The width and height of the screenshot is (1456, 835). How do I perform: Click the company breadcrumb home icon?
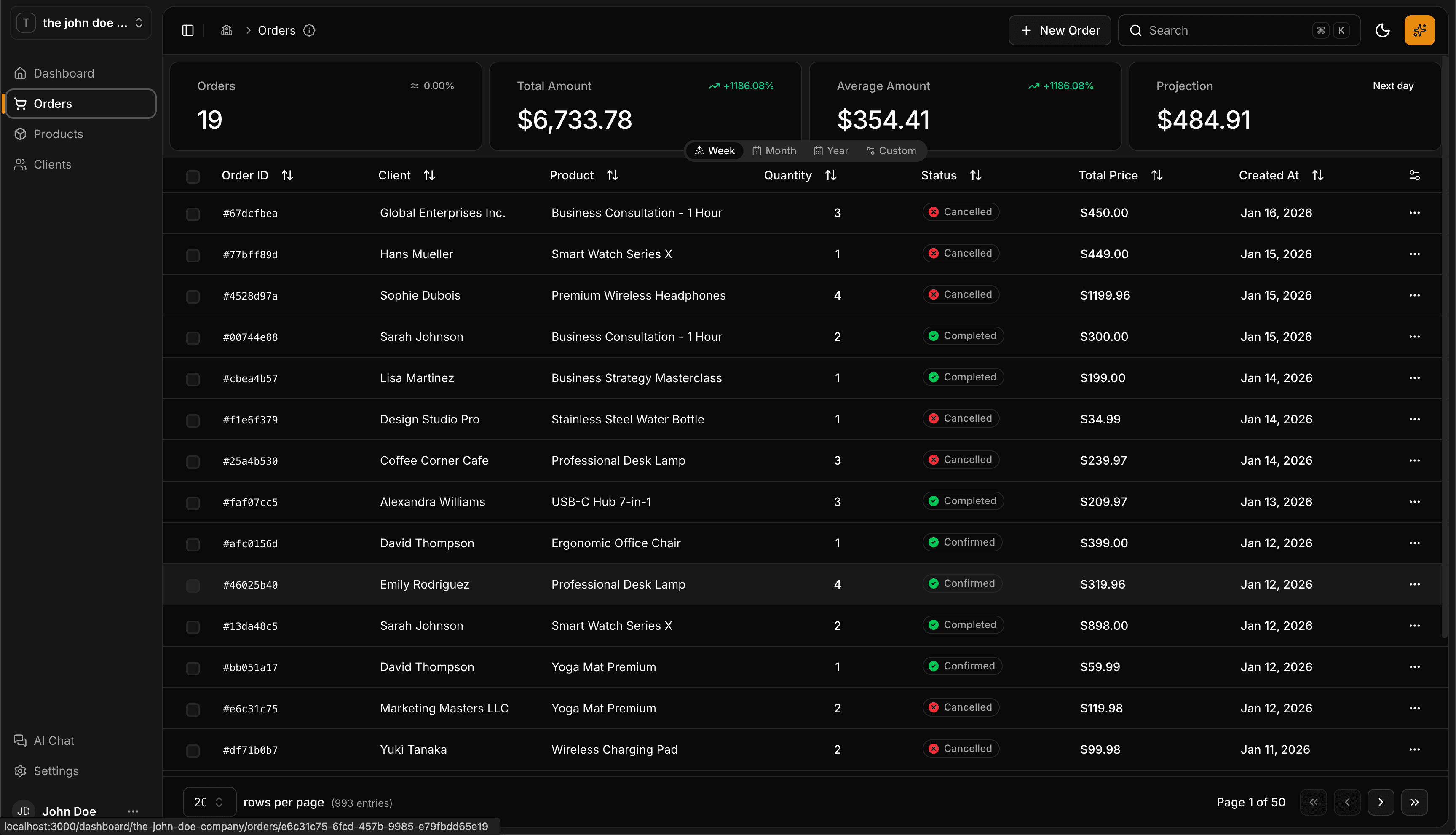(226, 30)
